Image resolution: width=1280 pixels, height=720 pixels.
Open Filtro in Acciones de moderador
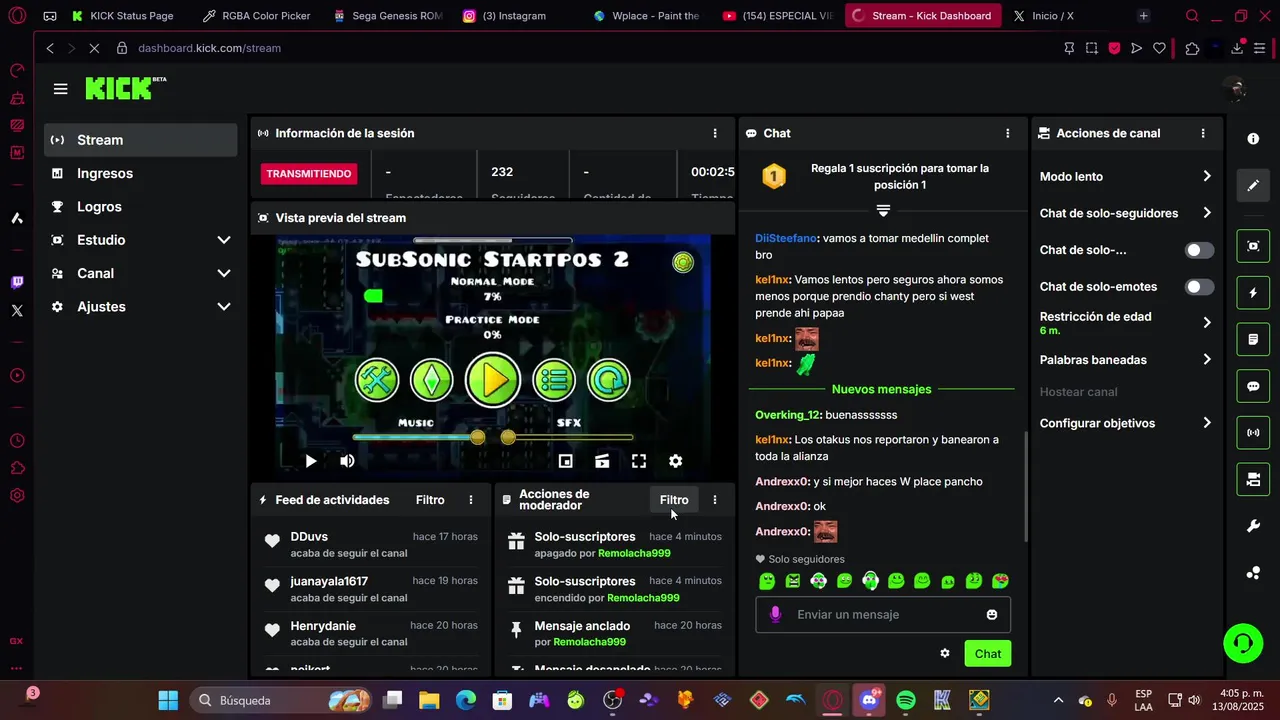(674, 500)
